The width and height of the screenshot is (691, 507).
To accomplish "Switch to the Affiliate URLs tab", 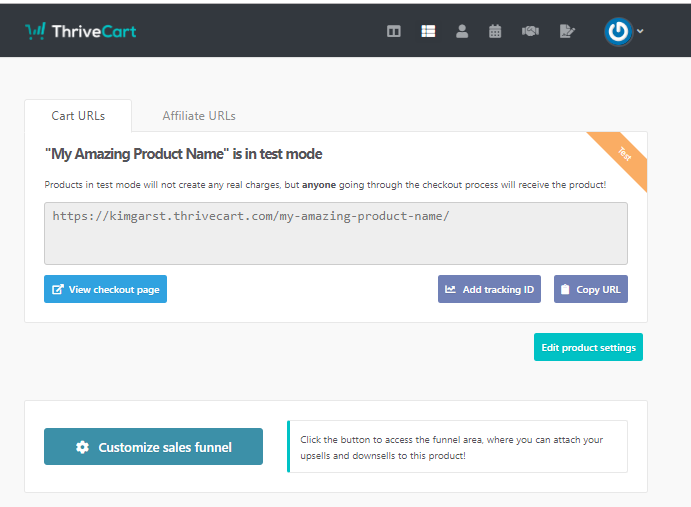I will point(199,116).
